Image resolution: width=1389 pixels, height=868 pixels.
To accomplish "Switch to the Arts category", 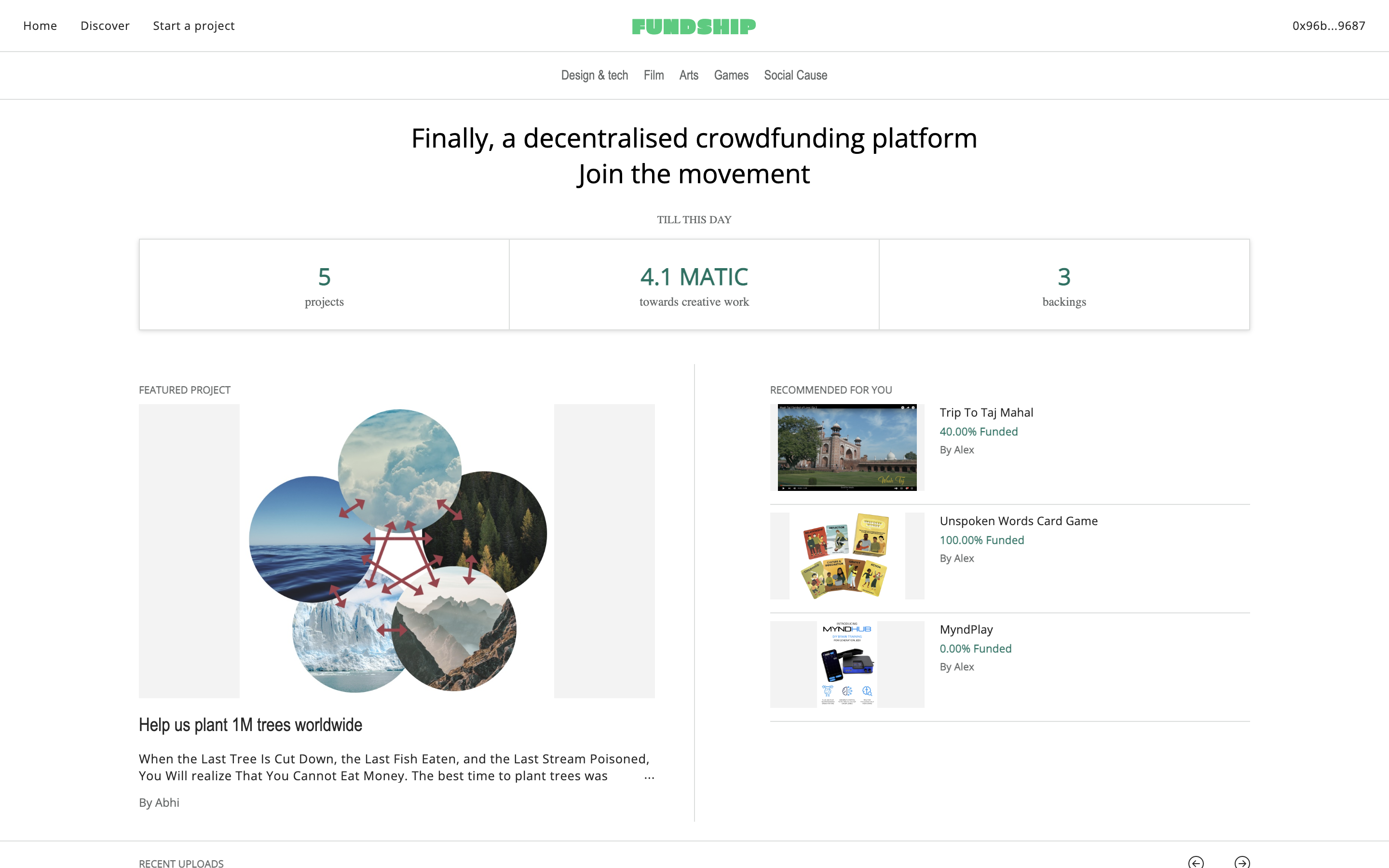I will click(x=688, y=75).
